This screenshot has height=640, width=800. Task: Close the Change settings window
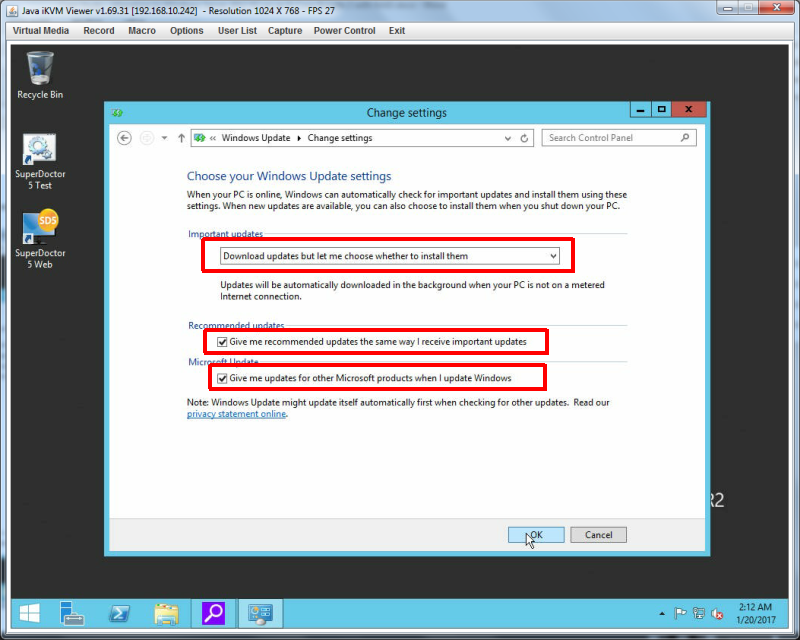689,109
